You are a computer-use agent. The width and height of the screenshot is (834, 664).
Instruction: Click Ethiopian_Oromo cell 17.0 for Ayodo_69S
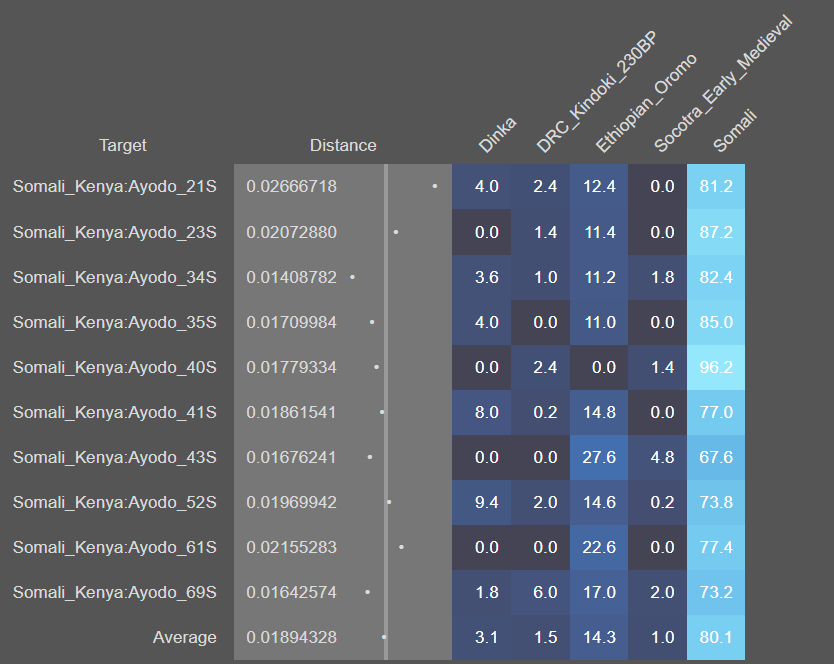pyautogui.click(x=599, y=592)
